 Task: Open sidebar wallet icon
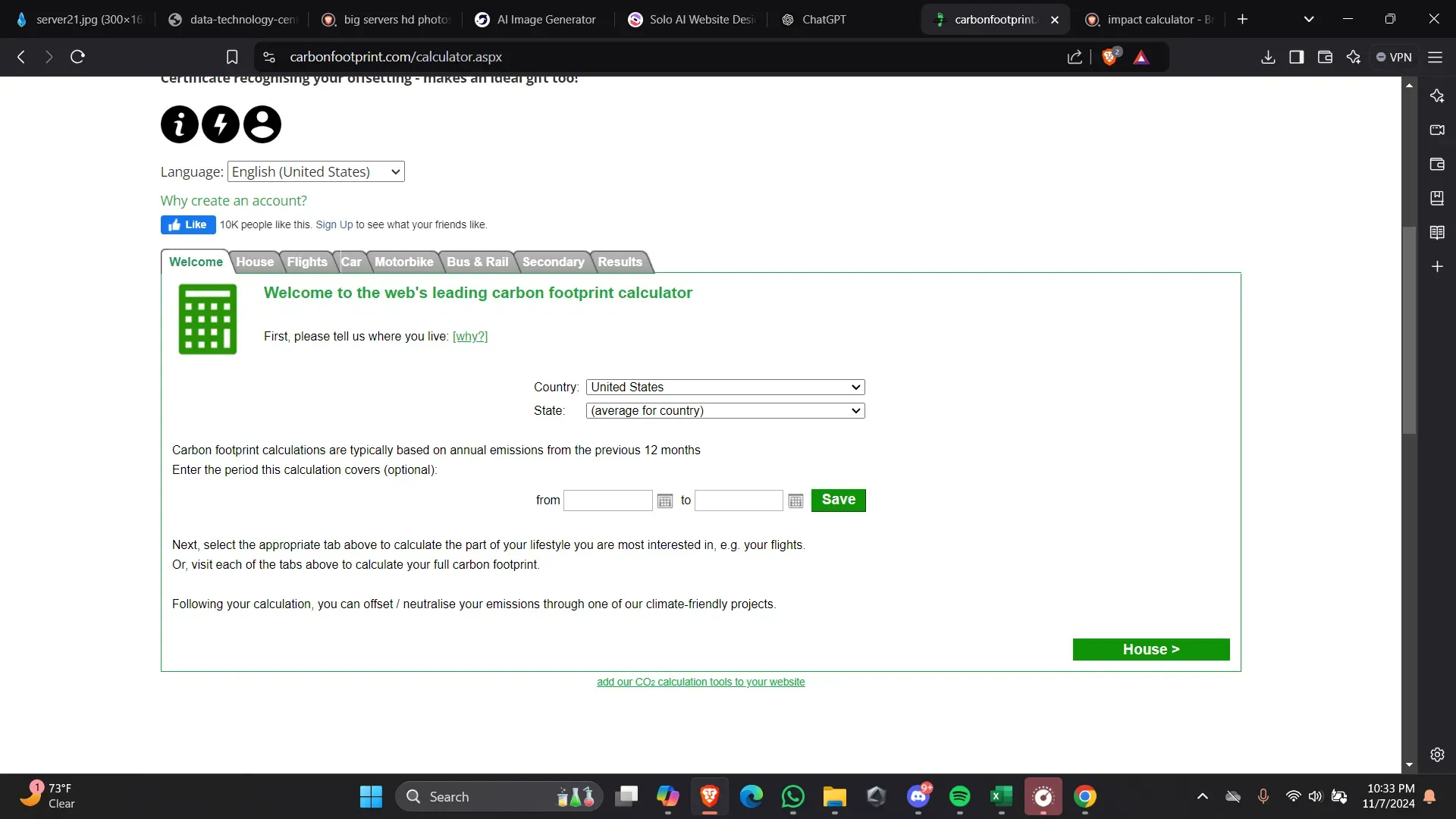(x=1437, y=164)
